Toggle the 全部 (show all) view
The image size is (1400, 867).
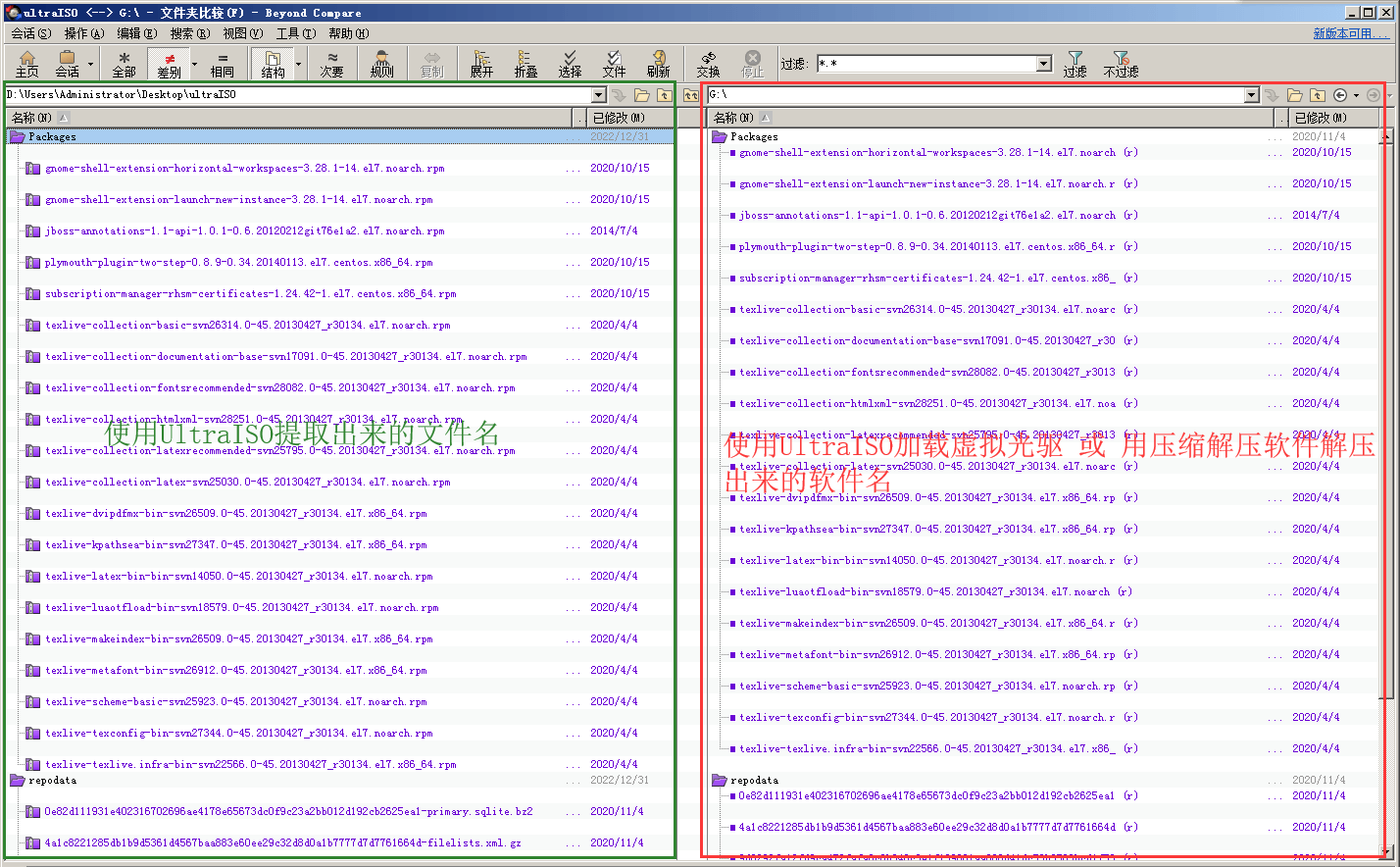[x=125, y=64]
